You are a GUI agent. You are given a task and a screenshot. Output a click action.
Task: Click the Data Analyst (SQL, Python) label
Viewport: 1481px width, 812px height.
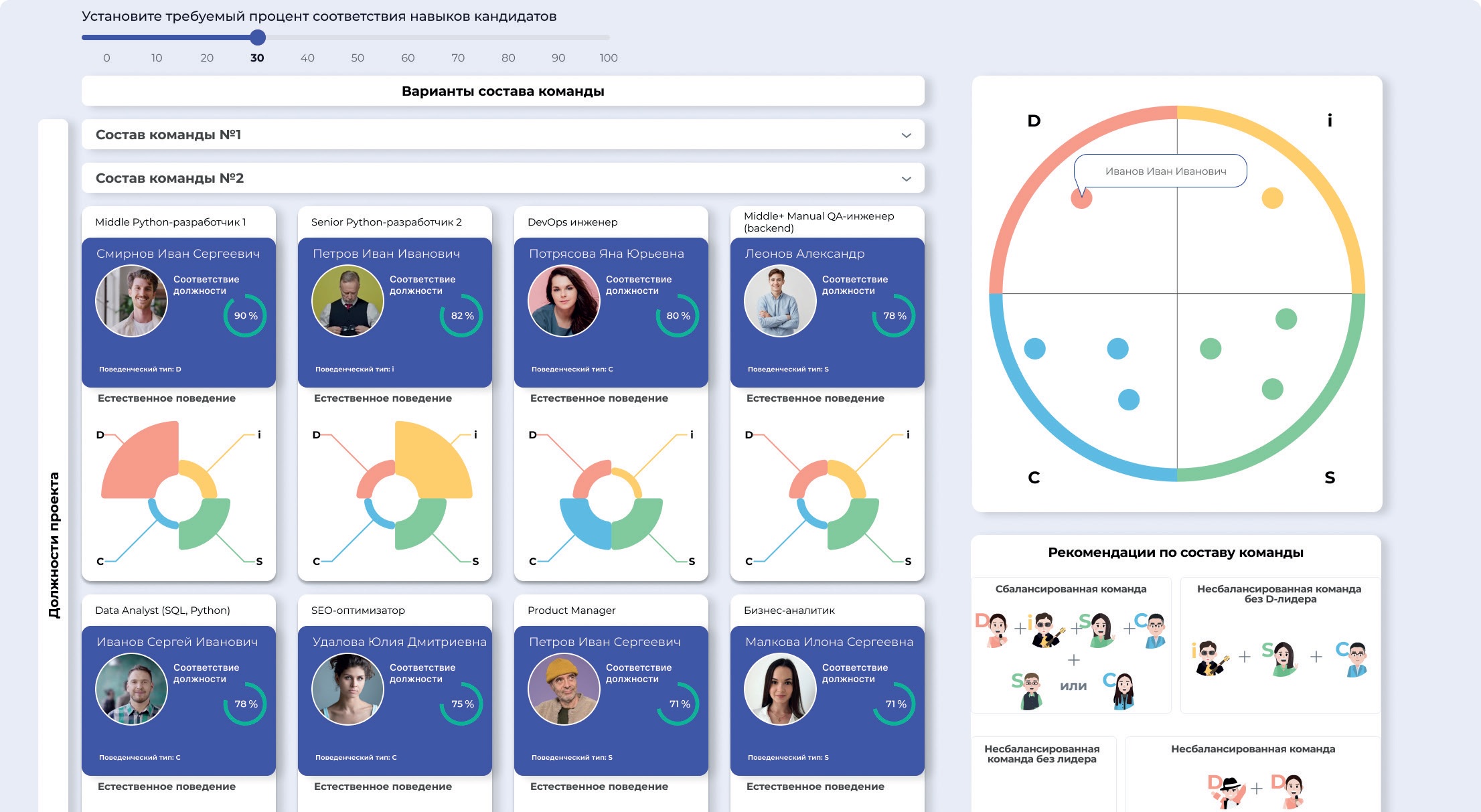pyautogui.click(x=163, y=611)
